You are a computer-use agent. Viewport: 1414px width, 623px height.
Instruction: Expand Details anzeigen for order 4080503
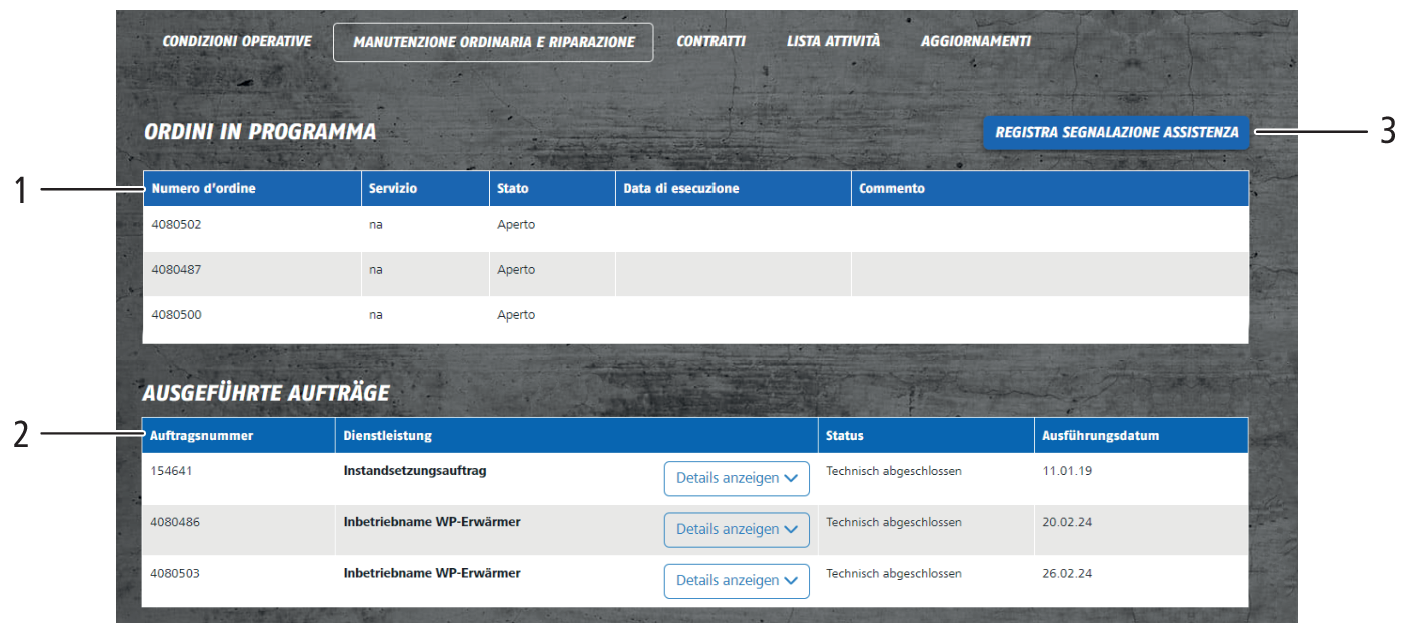pos(737,580)
